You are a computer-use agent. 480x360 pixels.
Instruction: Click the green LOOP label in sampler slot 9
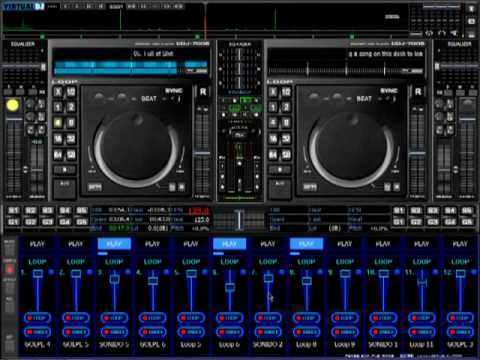(x=345, y=262)
